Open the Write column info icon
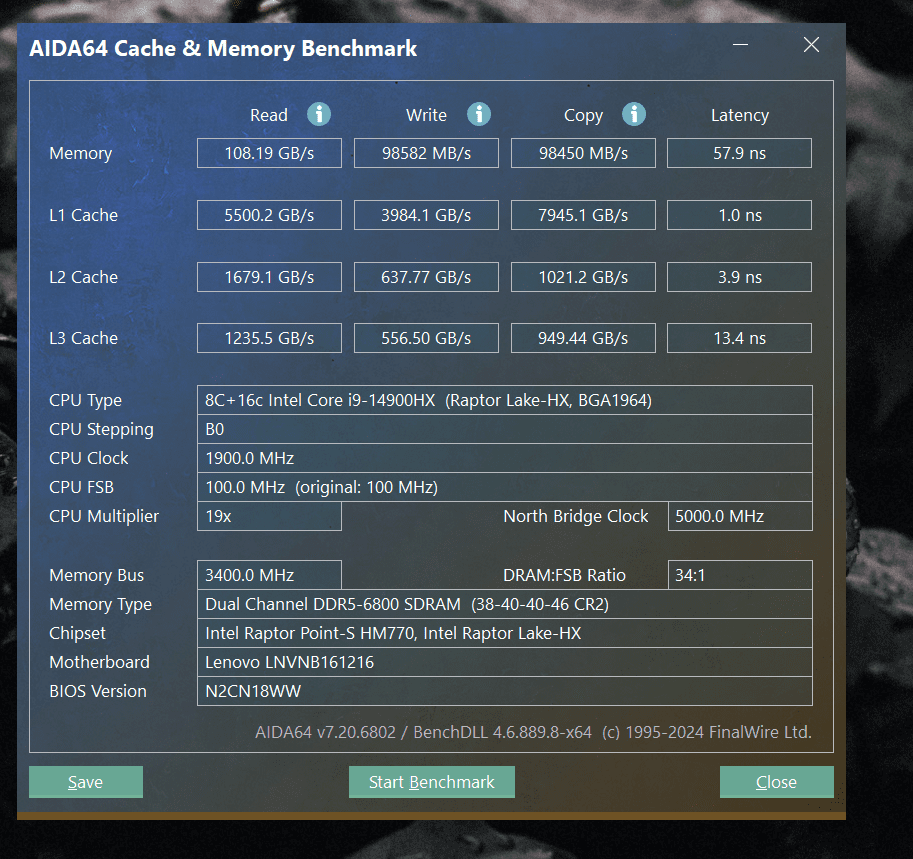 479,114
